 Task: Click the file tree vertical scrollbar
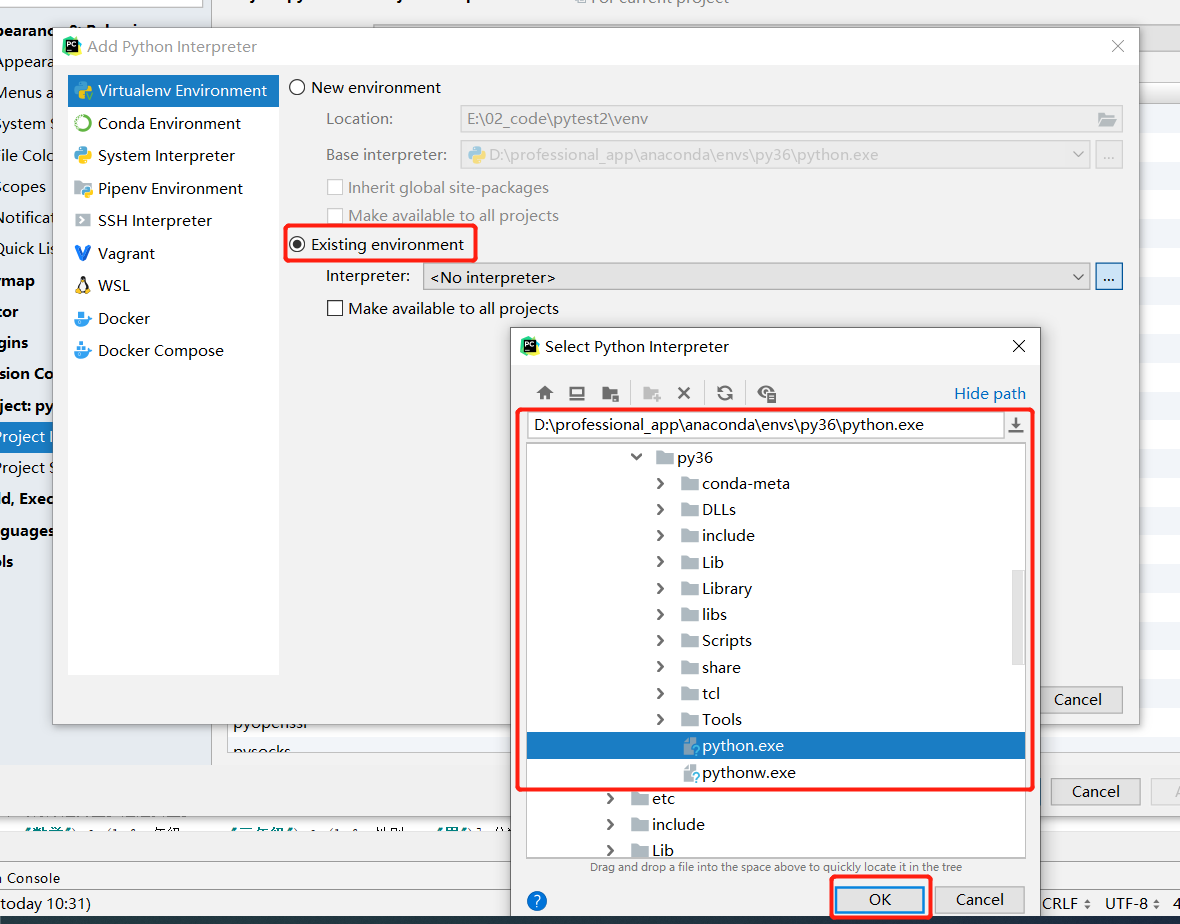[x=1017, y=617]
